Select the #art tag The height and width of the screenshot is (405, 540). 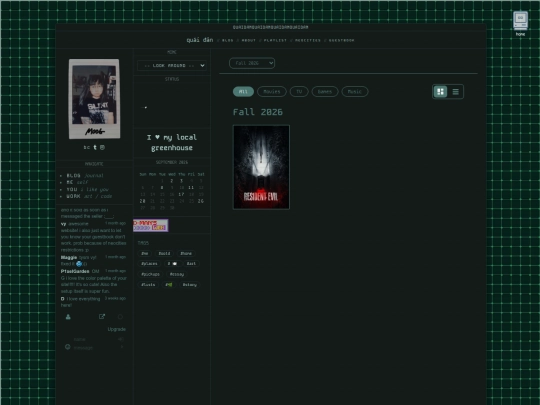click(191, 264)
